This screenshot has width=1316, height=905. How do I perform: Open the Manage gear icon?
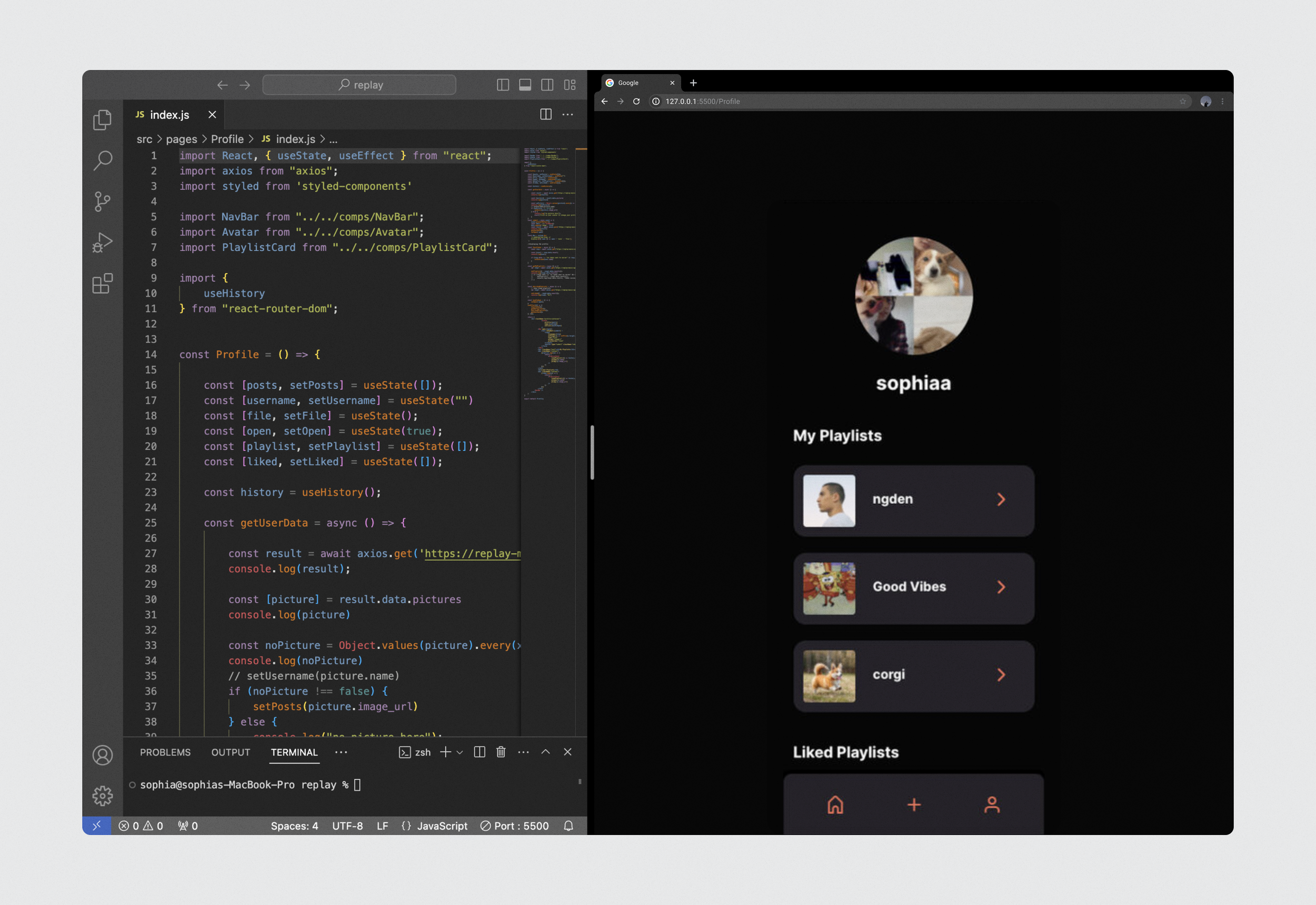(103, 795)
